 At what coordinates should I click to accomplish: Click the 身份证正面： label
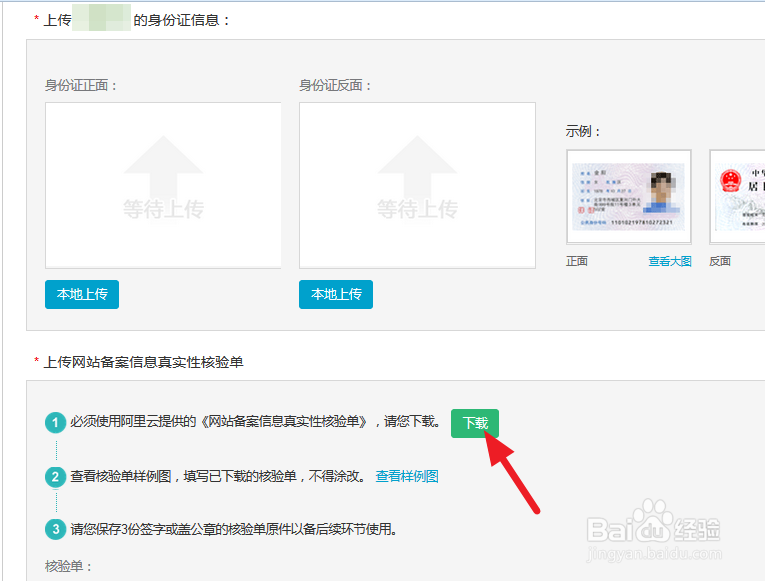click(x=81, y=85)
